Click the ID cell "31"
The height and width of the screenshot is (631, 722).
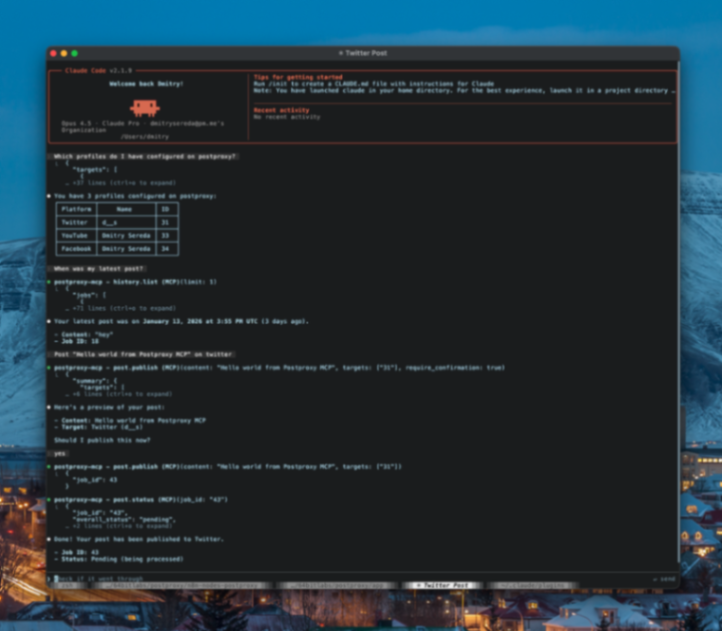165,222
